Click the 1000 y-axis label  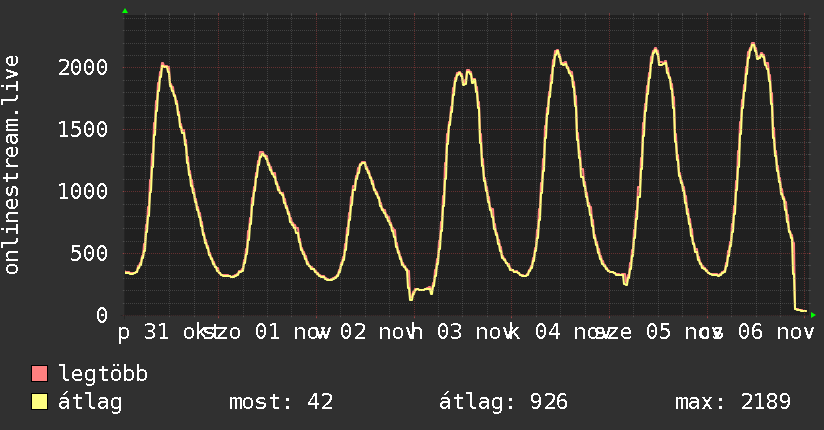(83, 191)
